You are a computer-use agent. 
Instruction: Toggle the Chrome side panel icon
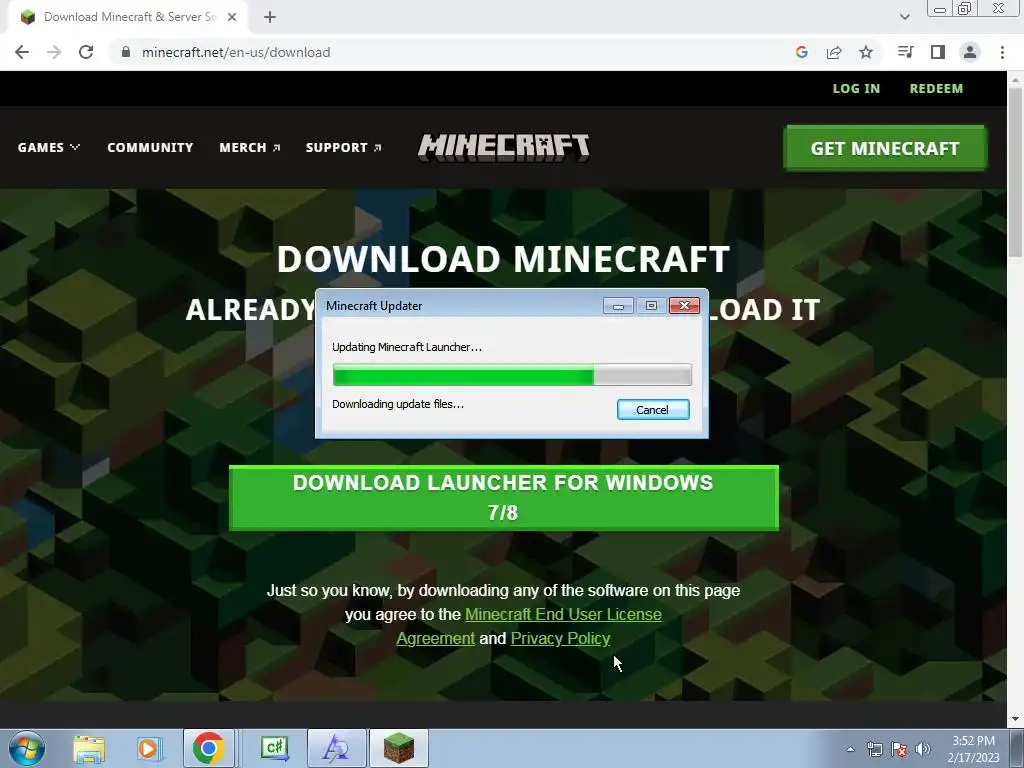coord(938,52)
